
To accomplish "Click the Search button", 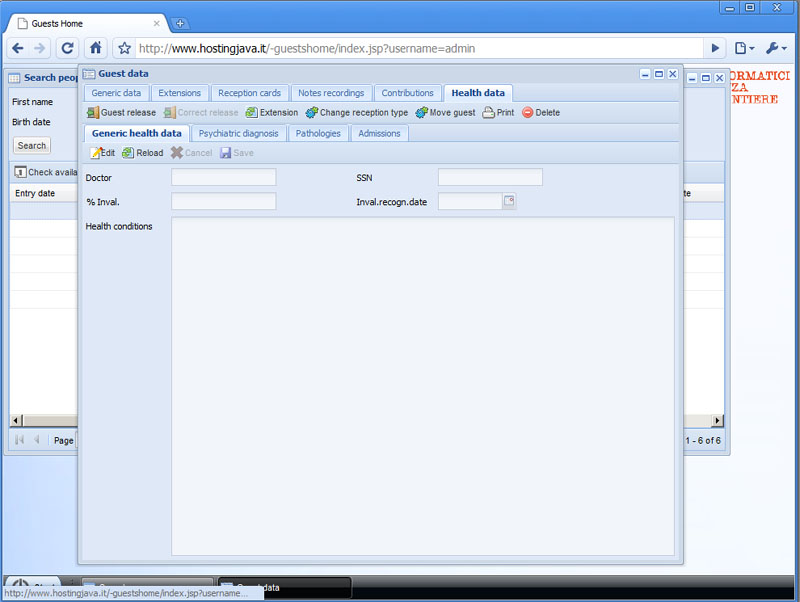I will coord(32,145).
